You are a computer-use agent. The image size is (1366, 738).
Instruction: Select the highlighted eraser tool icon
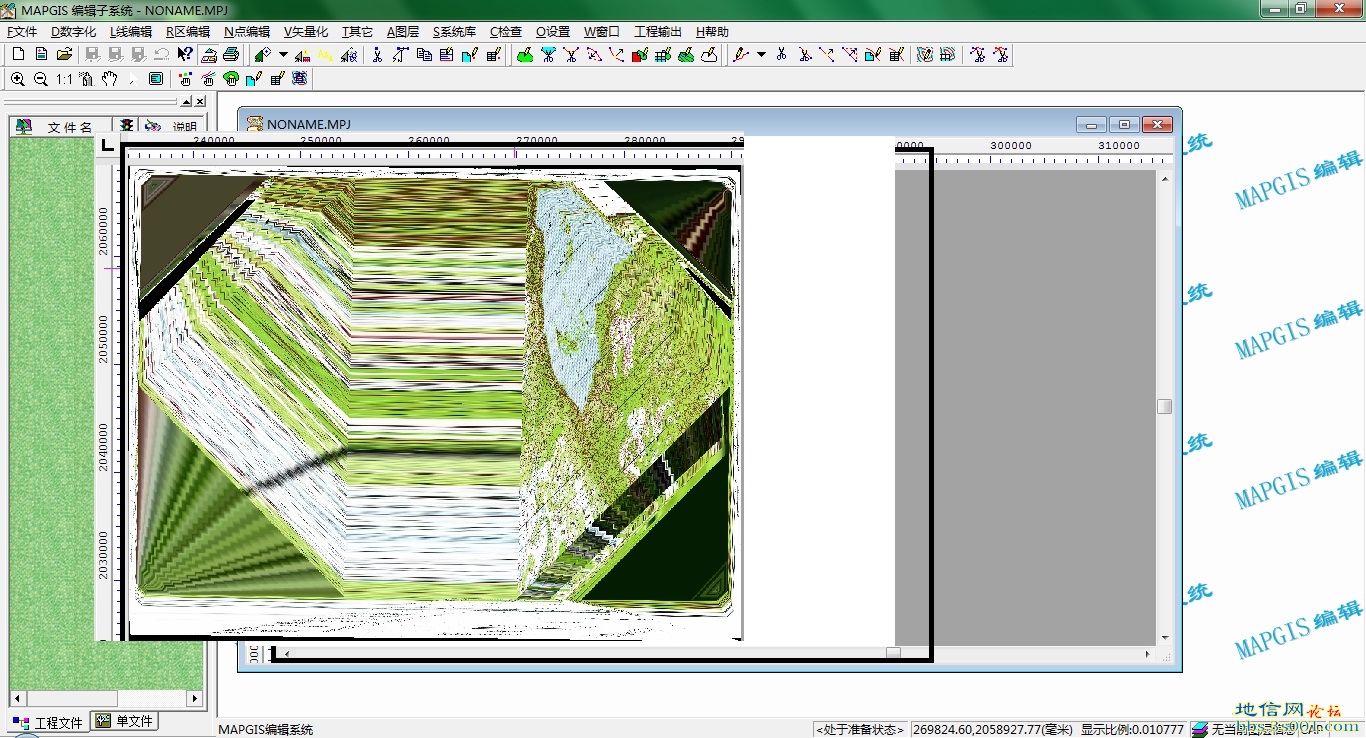(209, 54)
